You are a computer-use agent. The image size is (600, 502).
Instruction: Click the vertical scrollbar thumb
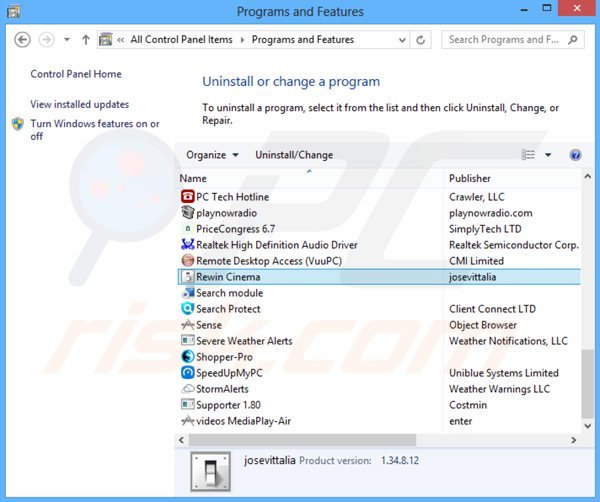[587, 384]
